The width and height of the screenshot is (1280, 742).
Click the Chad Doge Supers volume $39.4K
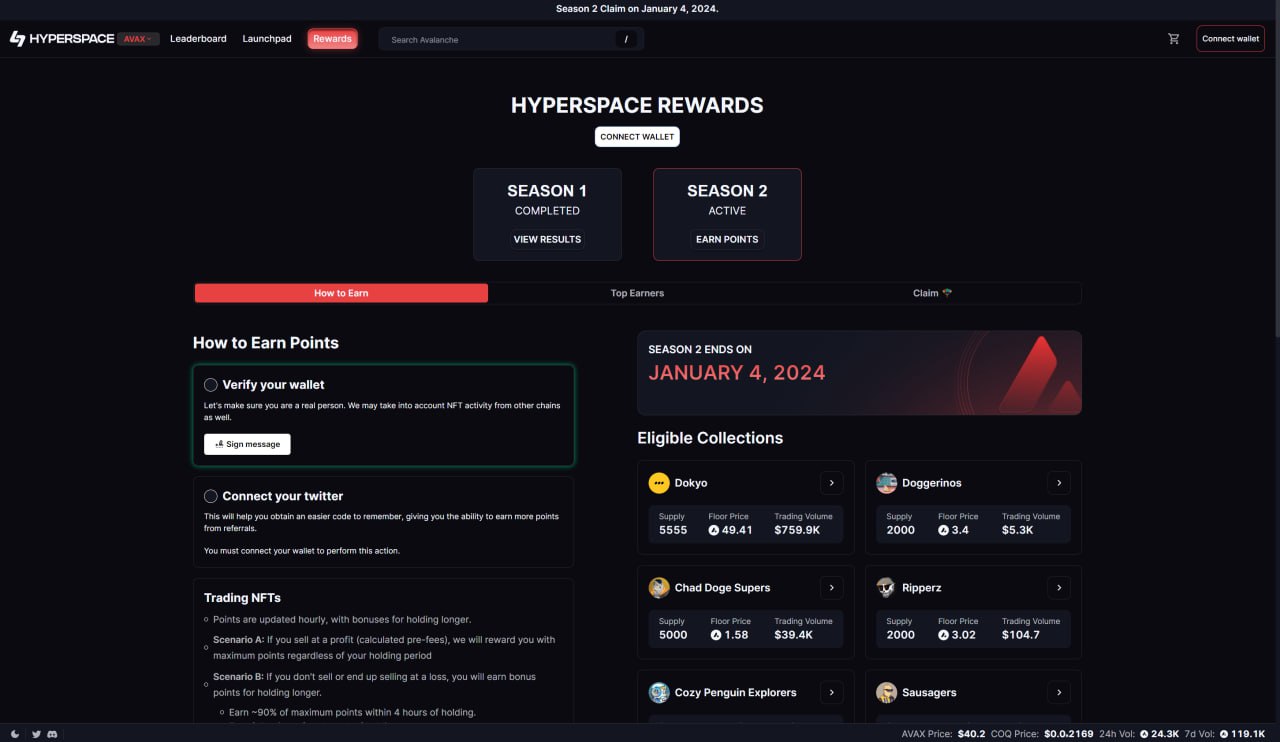[793, 635]
